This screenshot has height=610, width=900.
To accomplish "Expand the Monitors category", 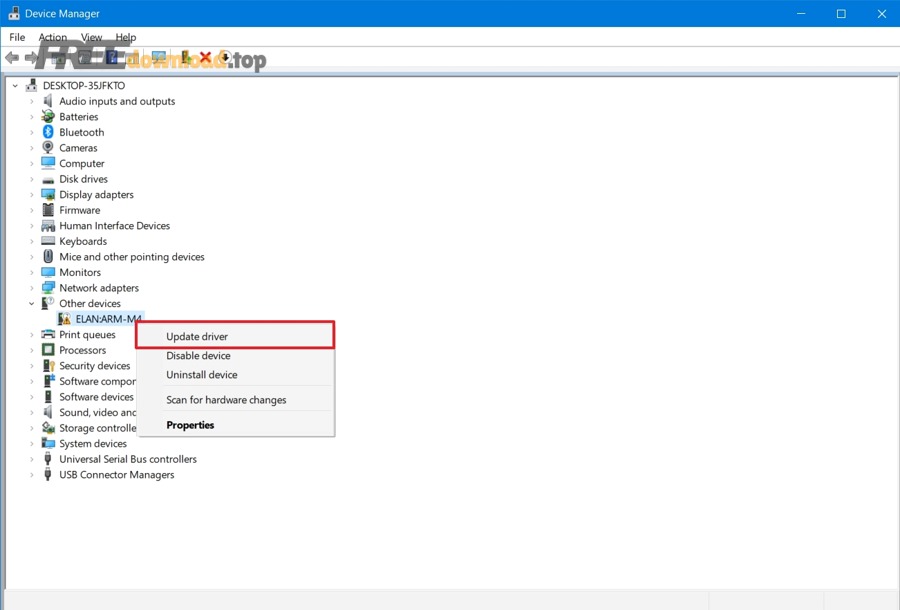I will point(32,272).
